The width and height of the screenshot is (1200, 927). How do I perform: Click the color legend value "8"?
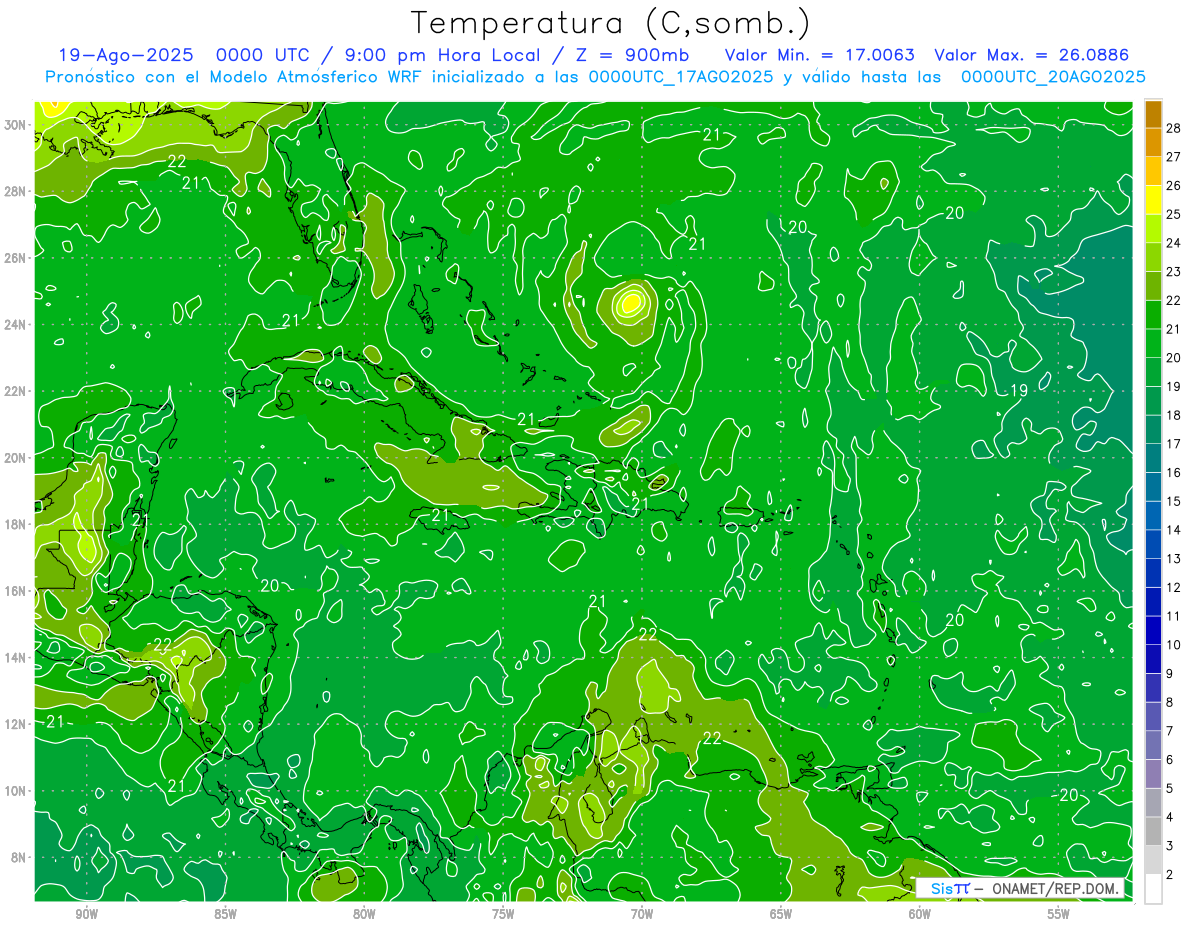point(1170,703)
